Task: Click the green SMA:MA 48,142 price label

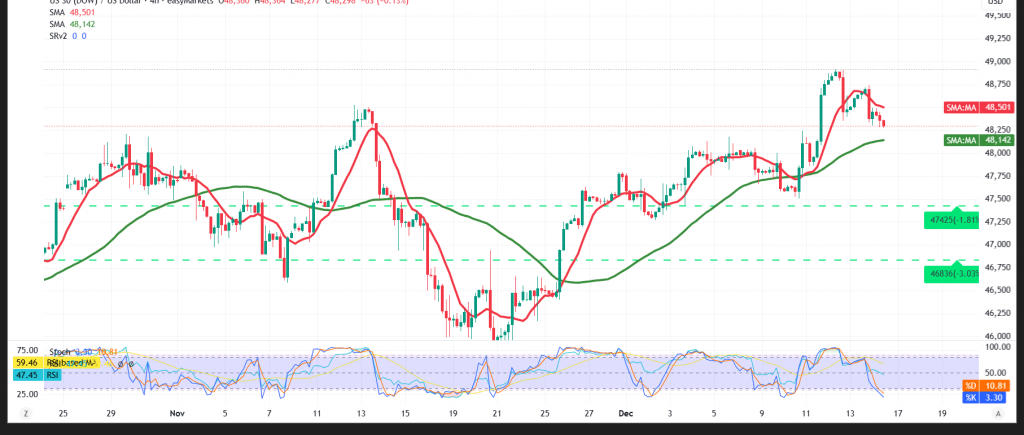Action: (x=968, y=141)
